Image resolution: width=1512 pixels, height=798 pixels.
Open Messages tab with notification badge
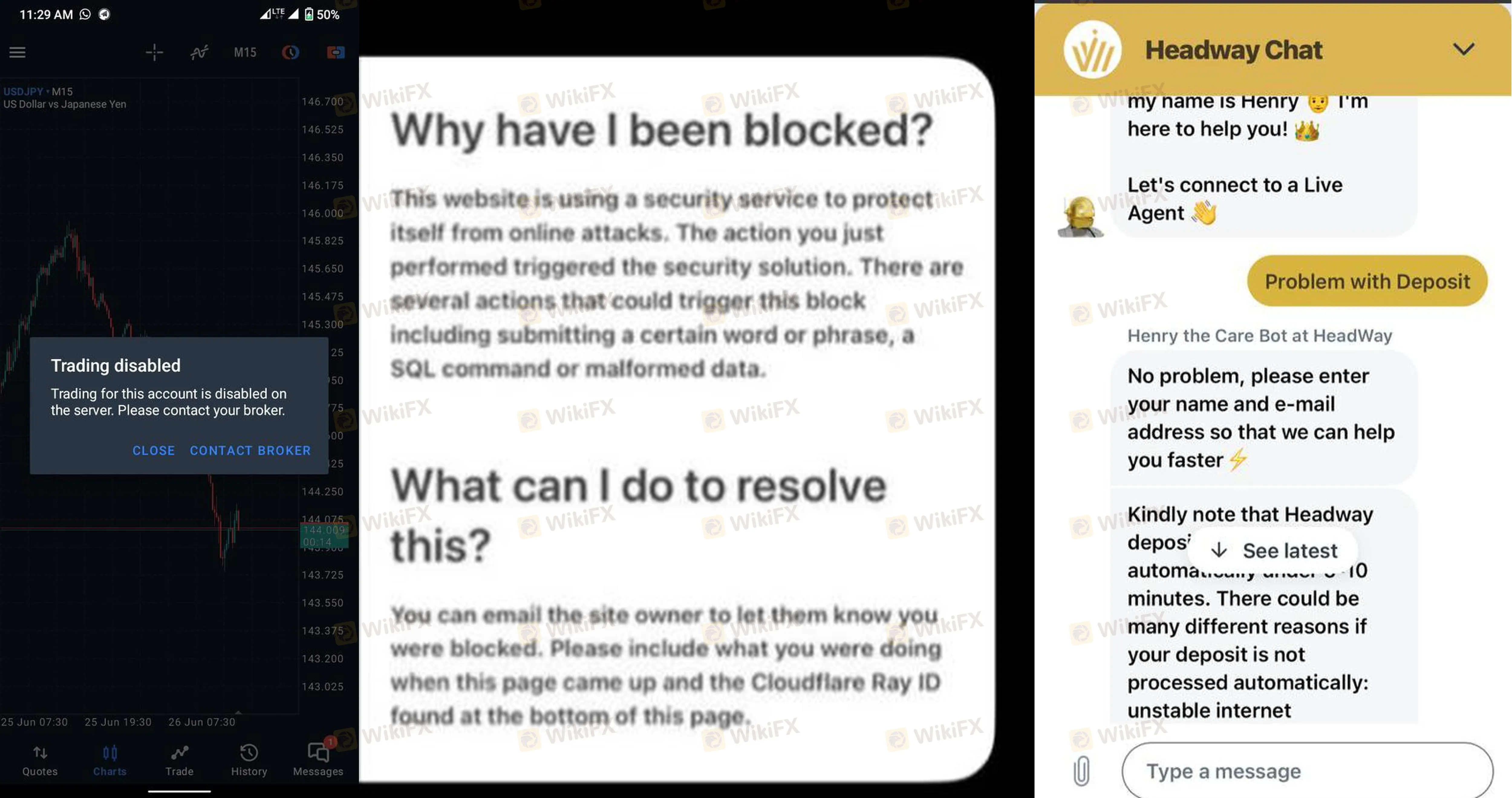pyautogui.click(x=318, y=759)
